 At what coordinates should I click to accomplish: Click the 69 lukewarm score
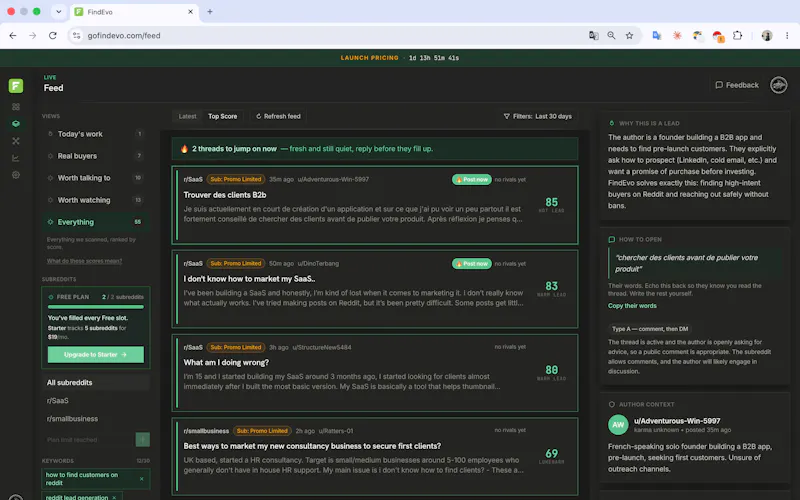pyautogui.click(x=551, y=456)
